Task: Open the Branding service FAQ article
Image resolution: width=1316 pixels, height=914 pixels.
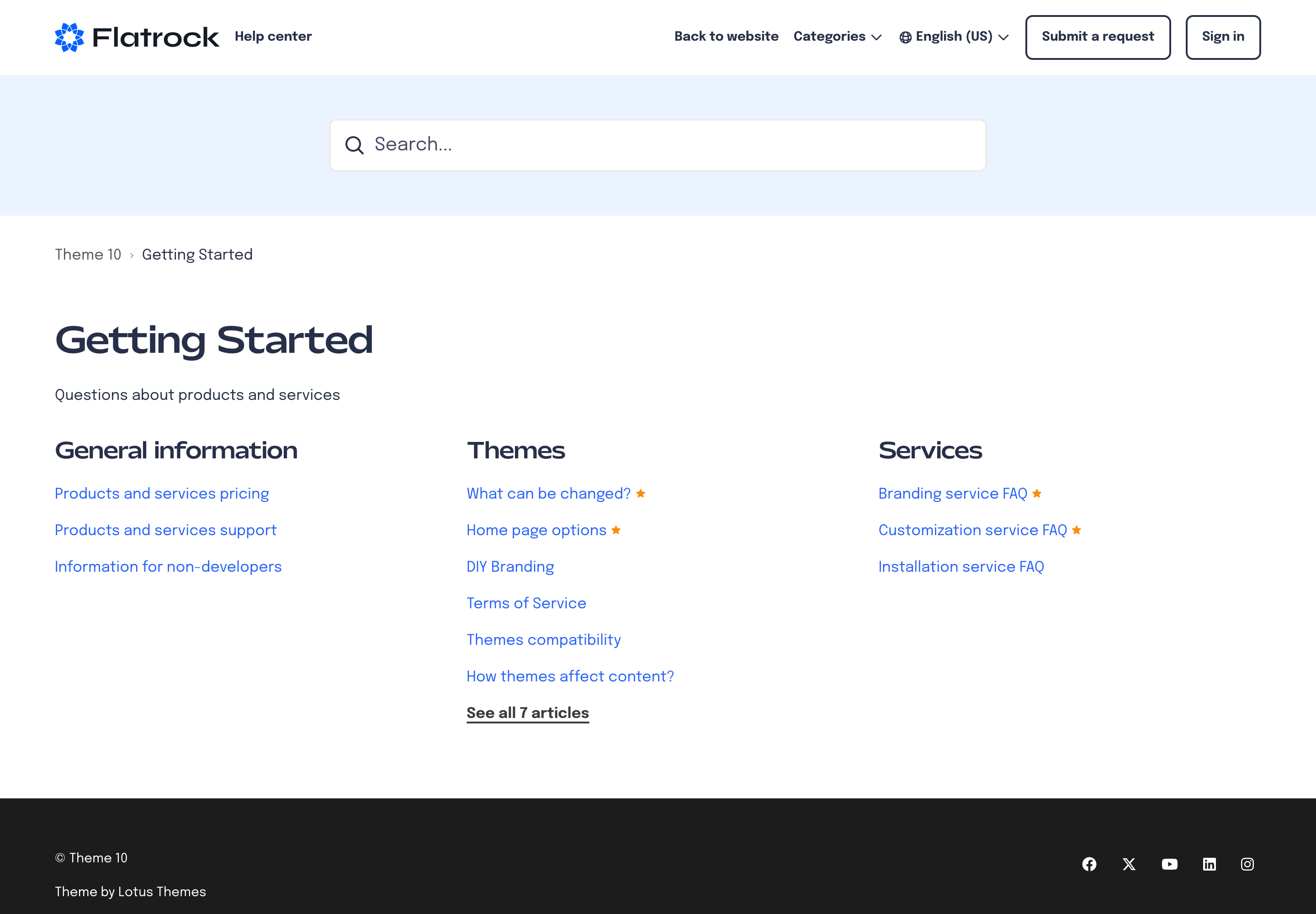Action: [x=952, y=494]
